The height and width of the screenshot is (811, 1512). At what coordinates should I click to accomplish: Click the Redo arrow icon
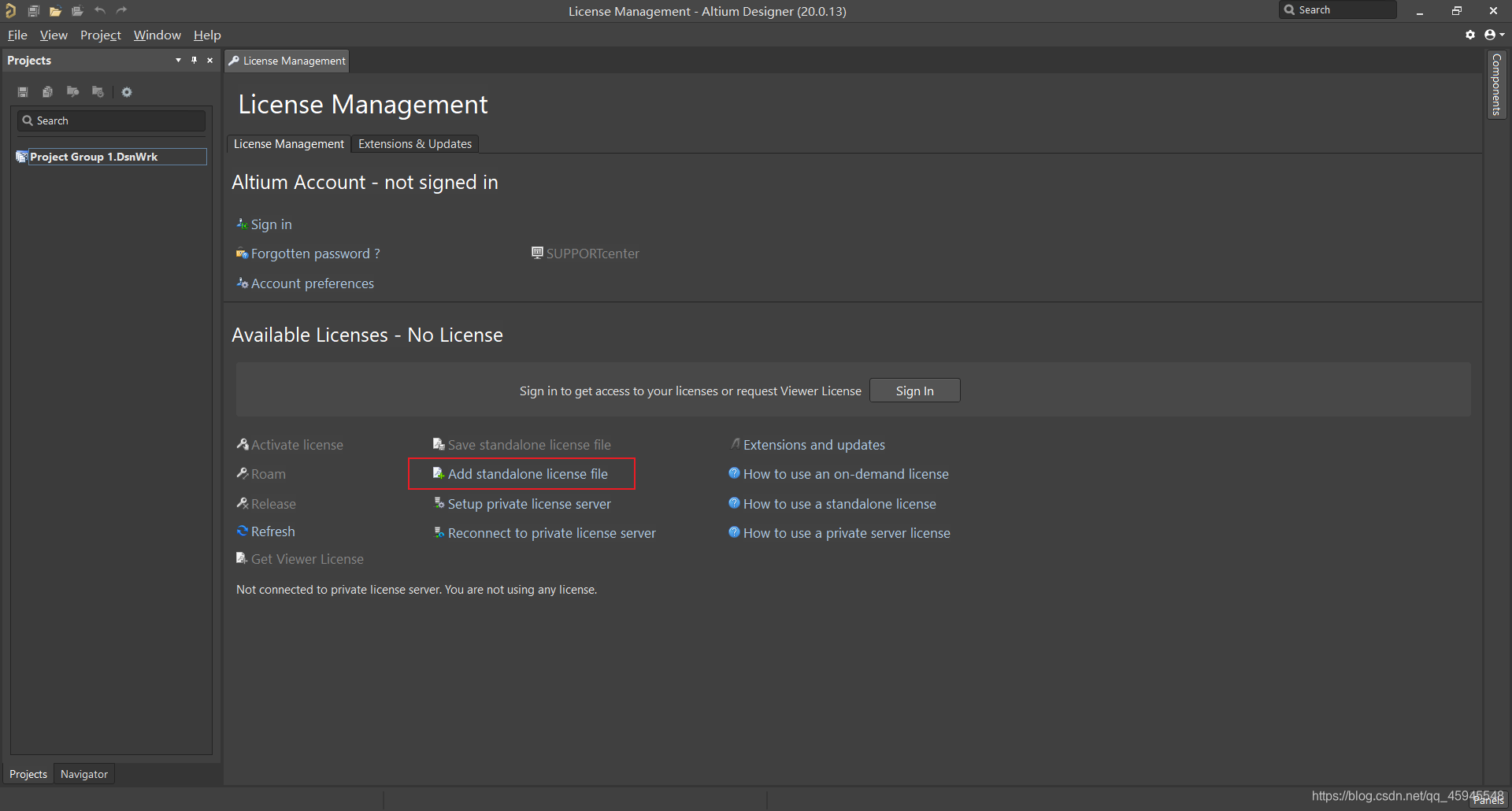pos(121,11)
